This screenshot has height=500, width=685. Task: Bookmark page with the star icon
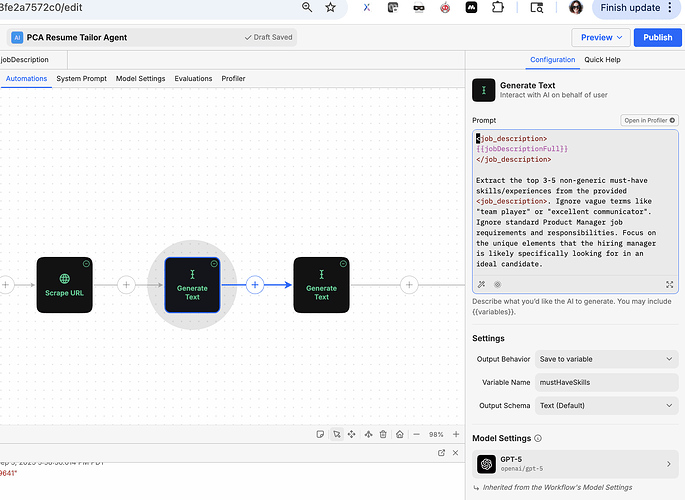coord(331,8)
